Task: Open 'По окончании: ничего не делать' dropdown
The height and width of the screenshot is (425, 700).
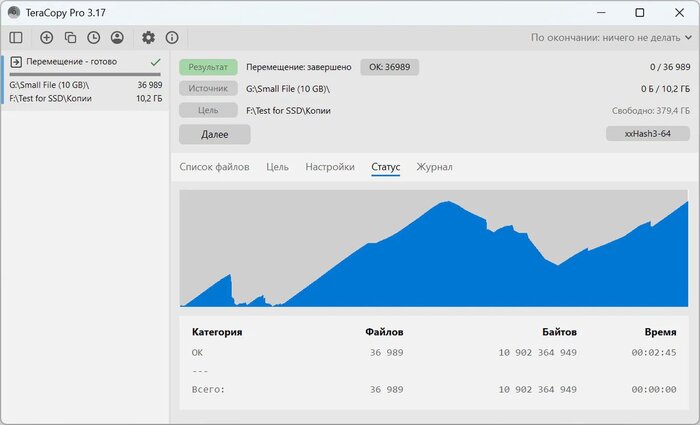Action: (611, 38)
